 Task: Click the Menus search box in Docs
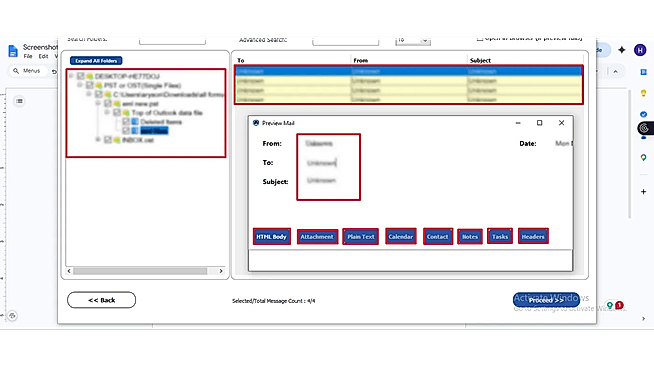pos(28,71)
